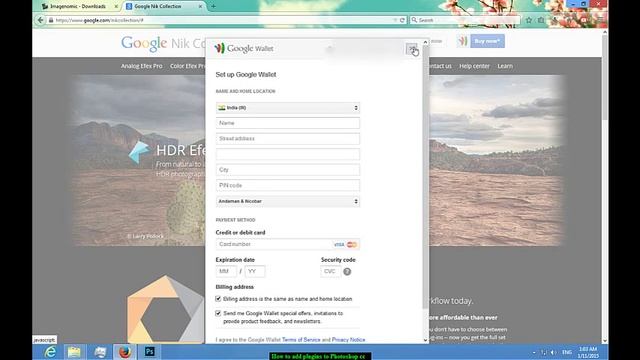Click the Street address field

point(288,139)
